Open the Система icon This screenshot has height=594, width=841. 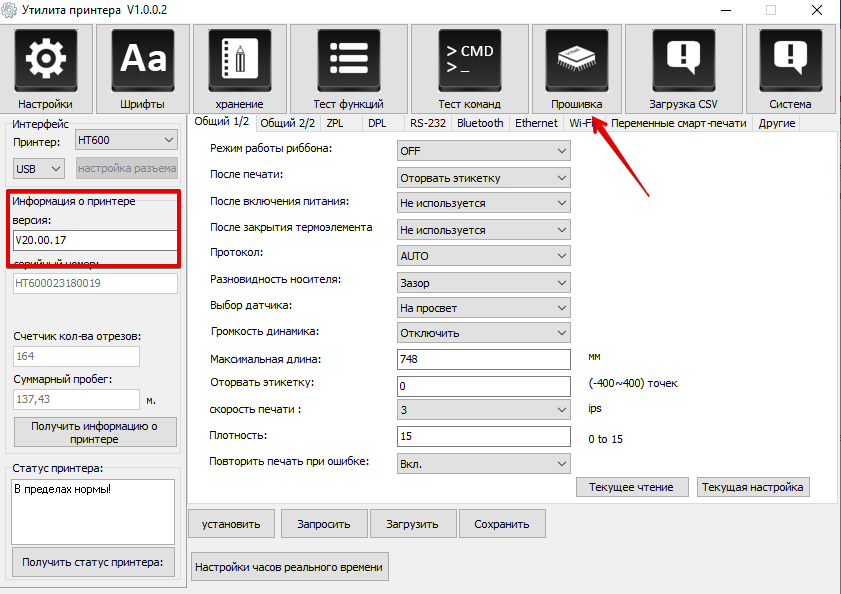[x=790, y=60]
